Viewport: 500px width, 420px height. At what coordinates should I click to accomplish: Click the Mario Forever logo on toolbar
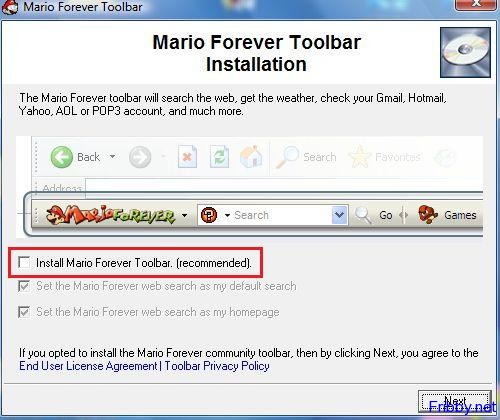[x=111, y=215]
